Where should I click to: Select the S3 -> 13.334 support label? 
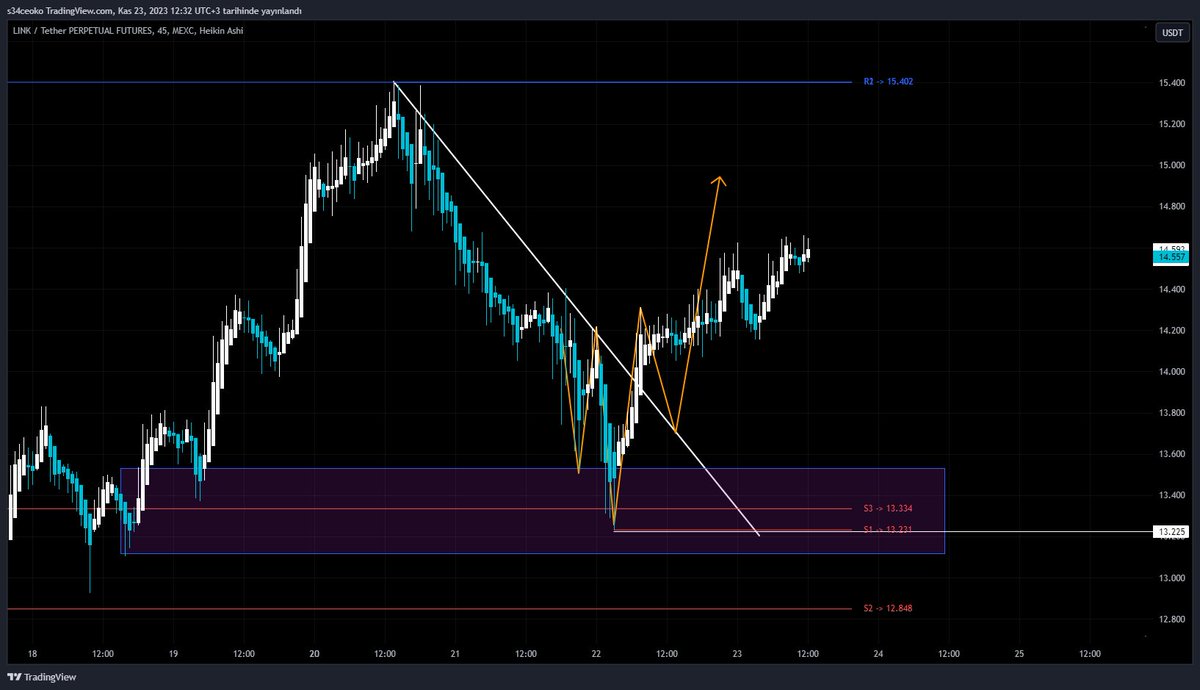pos(888,508)
